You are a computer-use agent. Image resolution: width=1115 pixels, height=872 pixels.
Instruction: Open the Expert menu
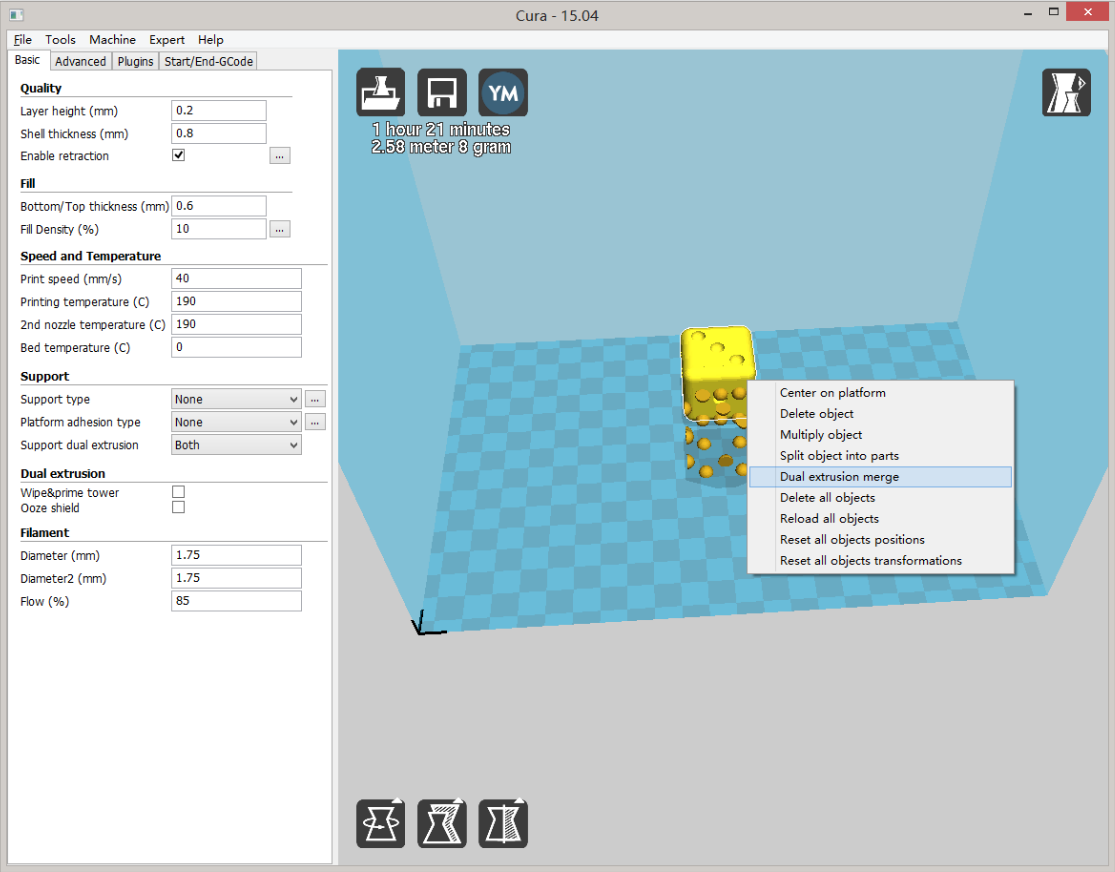coord(166,40)
